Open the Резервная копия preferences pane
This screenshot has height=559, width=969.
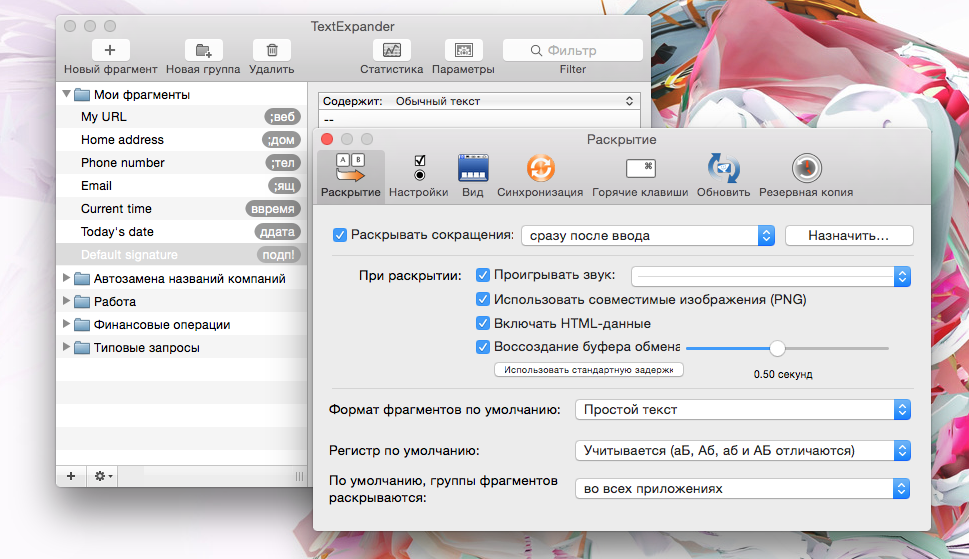806,168
